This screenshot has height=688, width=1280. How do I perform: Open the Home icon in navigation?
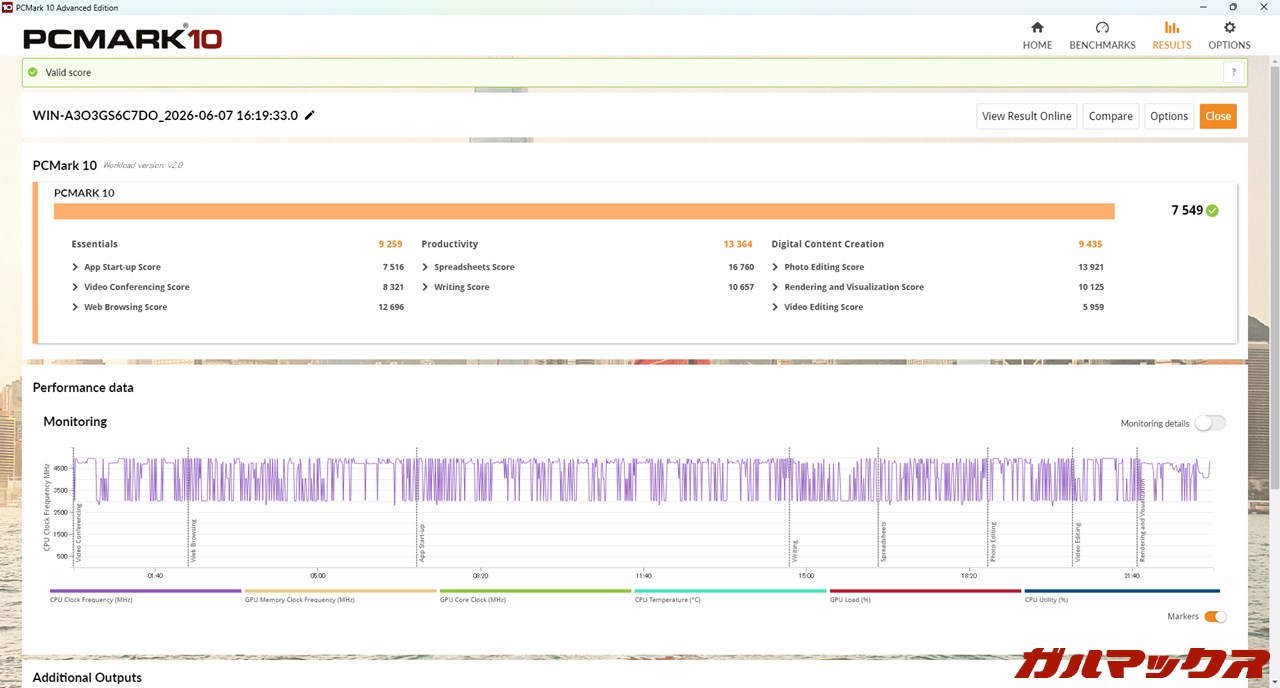tap(1037, 28)
